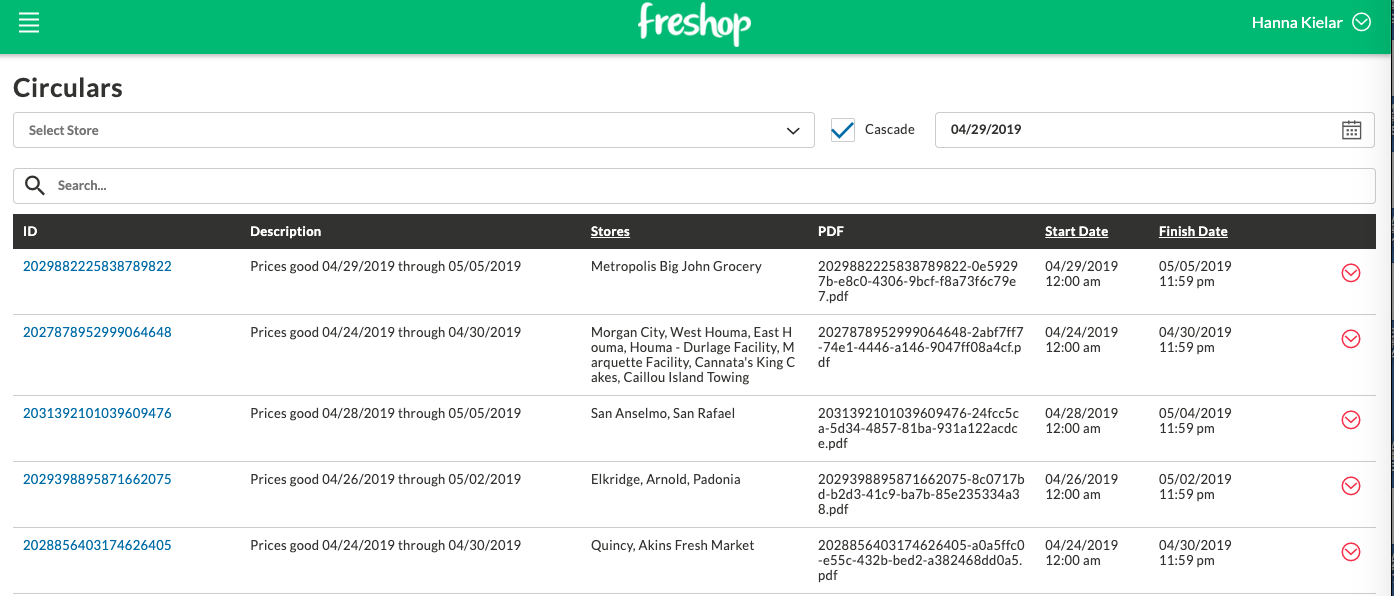Expand actions for San Anselmo circular row
The image size is (1394, 596).
point(1350,420)
